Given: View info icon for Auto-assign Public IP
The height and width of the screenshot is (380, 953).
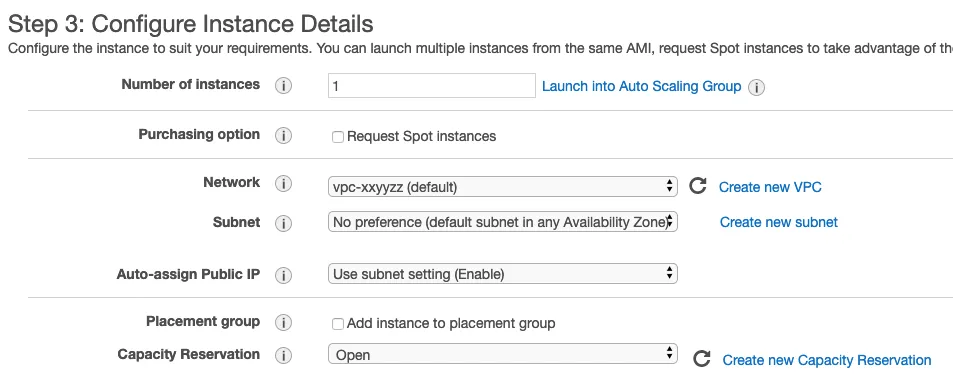Looking at the screenshot, I should pos(283,275).
